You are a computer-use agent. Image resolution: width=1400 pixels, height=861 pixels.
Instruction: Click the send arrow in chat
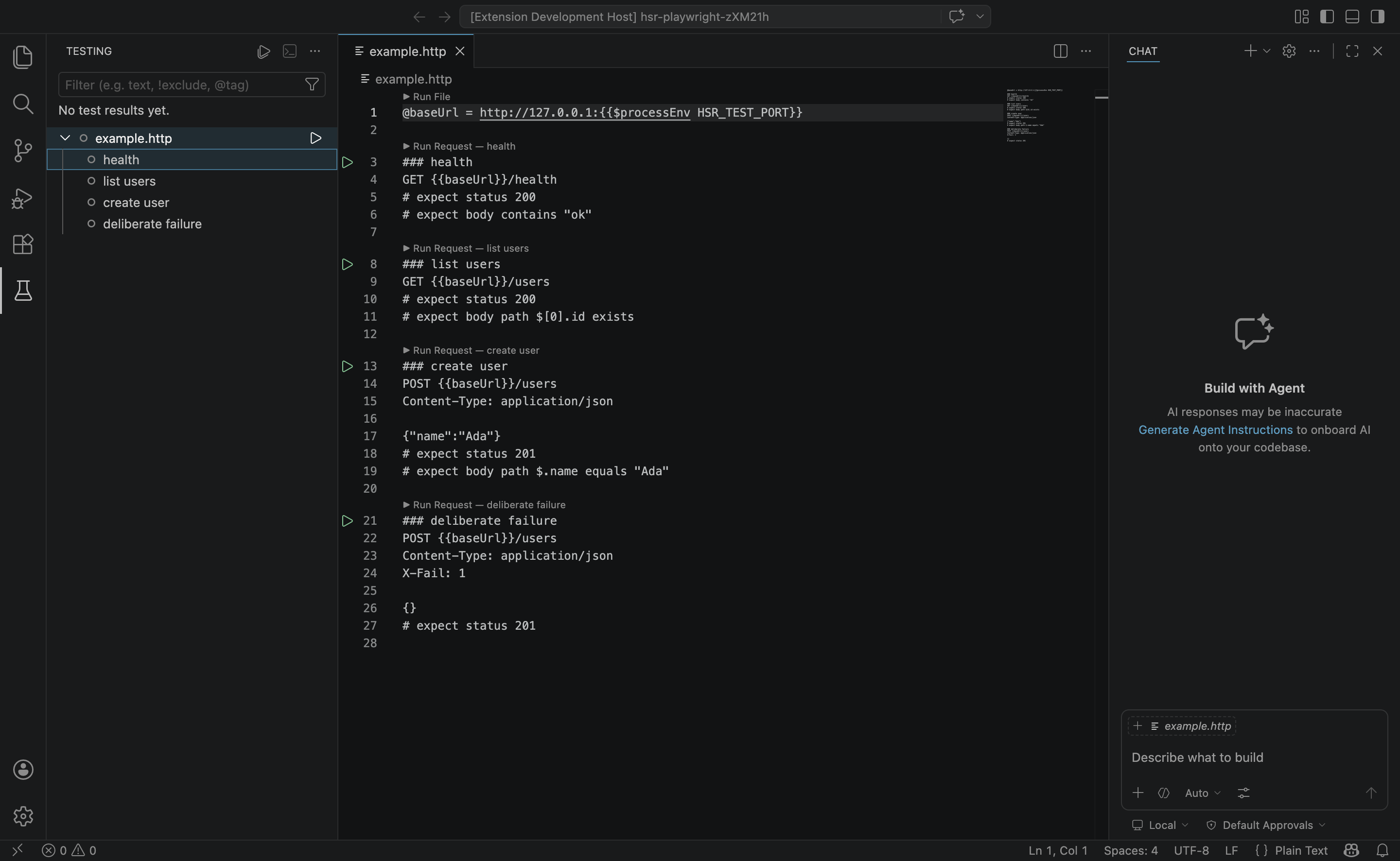(x=1370, y=792)
